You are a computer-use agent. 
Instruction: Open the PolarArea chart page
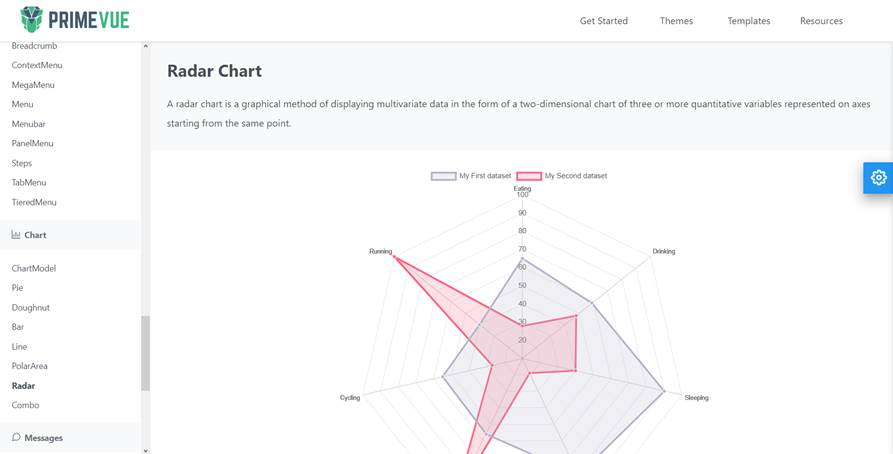(29, 366)
